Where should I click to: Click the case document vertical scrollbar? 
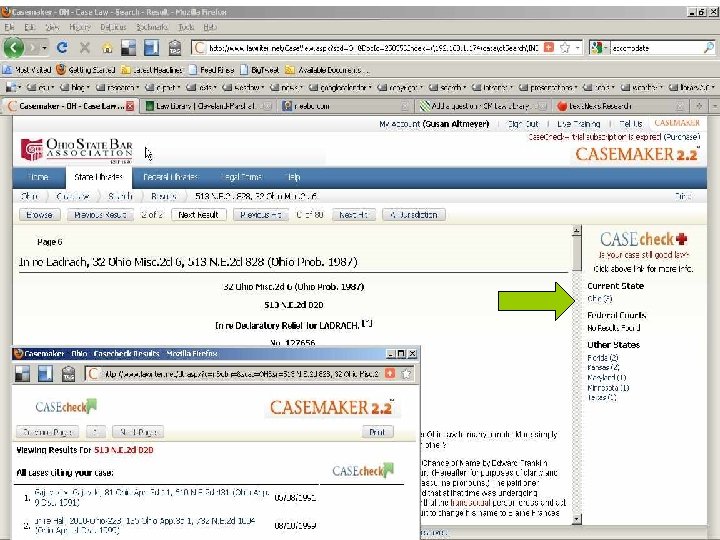(577, 375)
